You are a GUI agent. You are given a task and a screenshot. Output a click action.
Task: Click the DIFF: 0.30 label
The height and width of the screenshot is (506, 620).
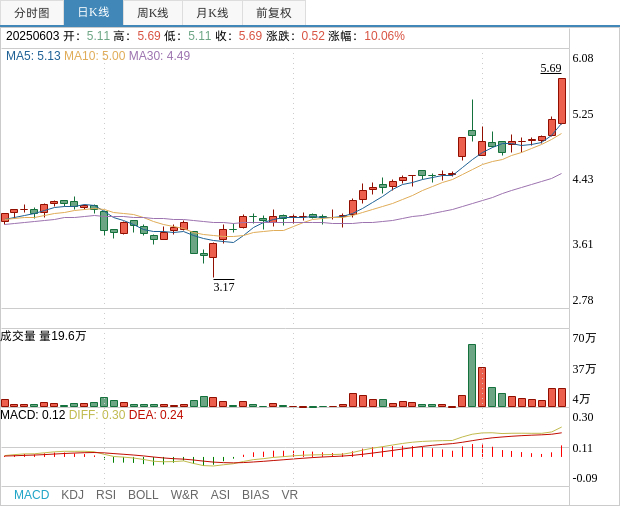pos(97,415)
